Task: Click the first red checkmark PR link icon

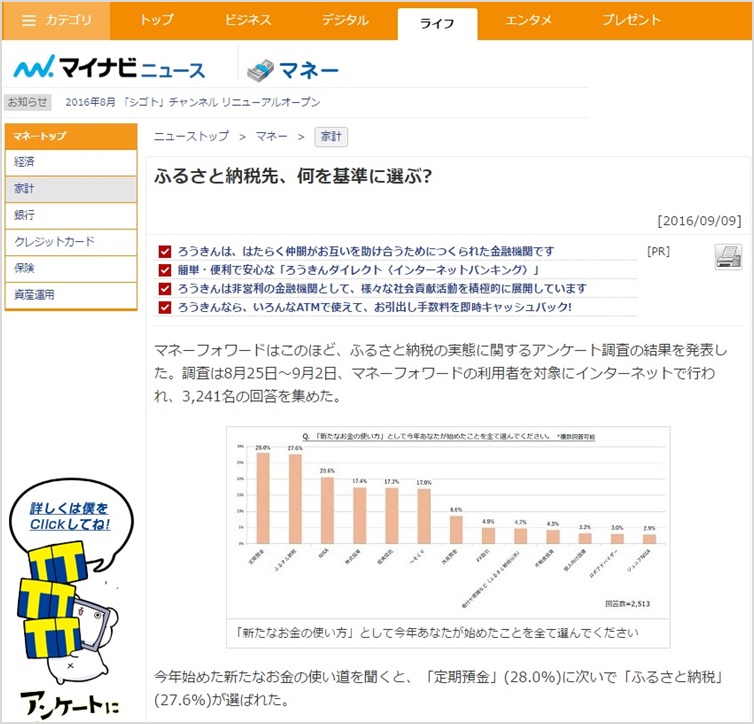Action: click(165, 252)
